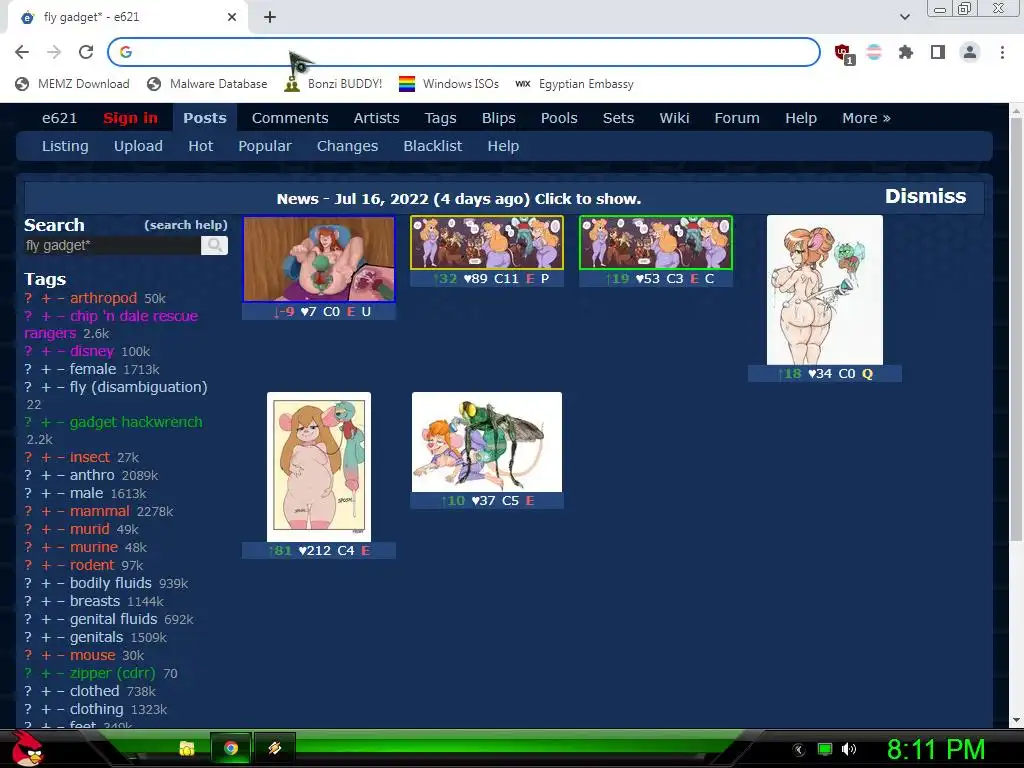Click the 8:11 PM taskbar clock
Screen dimensions: 1024x768
pyautogui.click(x=936, y=749)
